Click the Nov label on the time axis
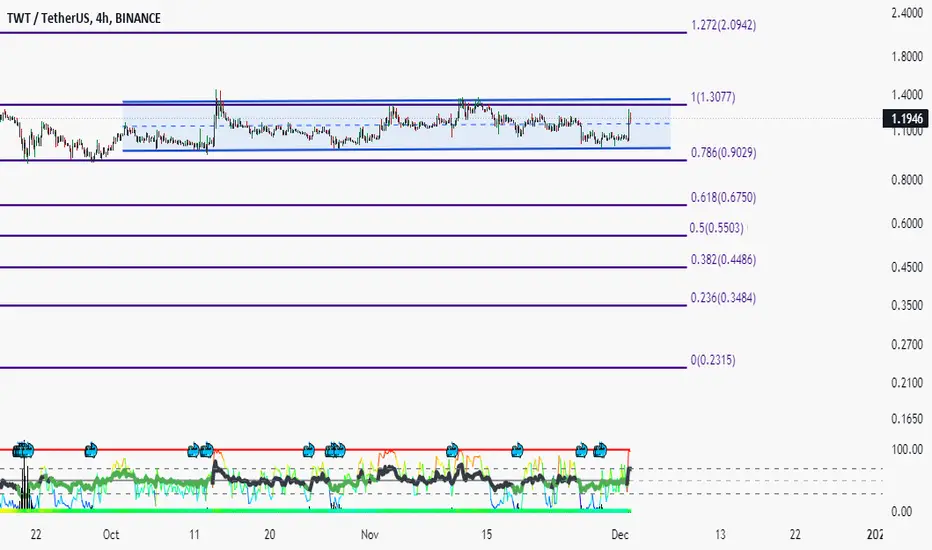The image size is (932, 550). pos(370,535)
